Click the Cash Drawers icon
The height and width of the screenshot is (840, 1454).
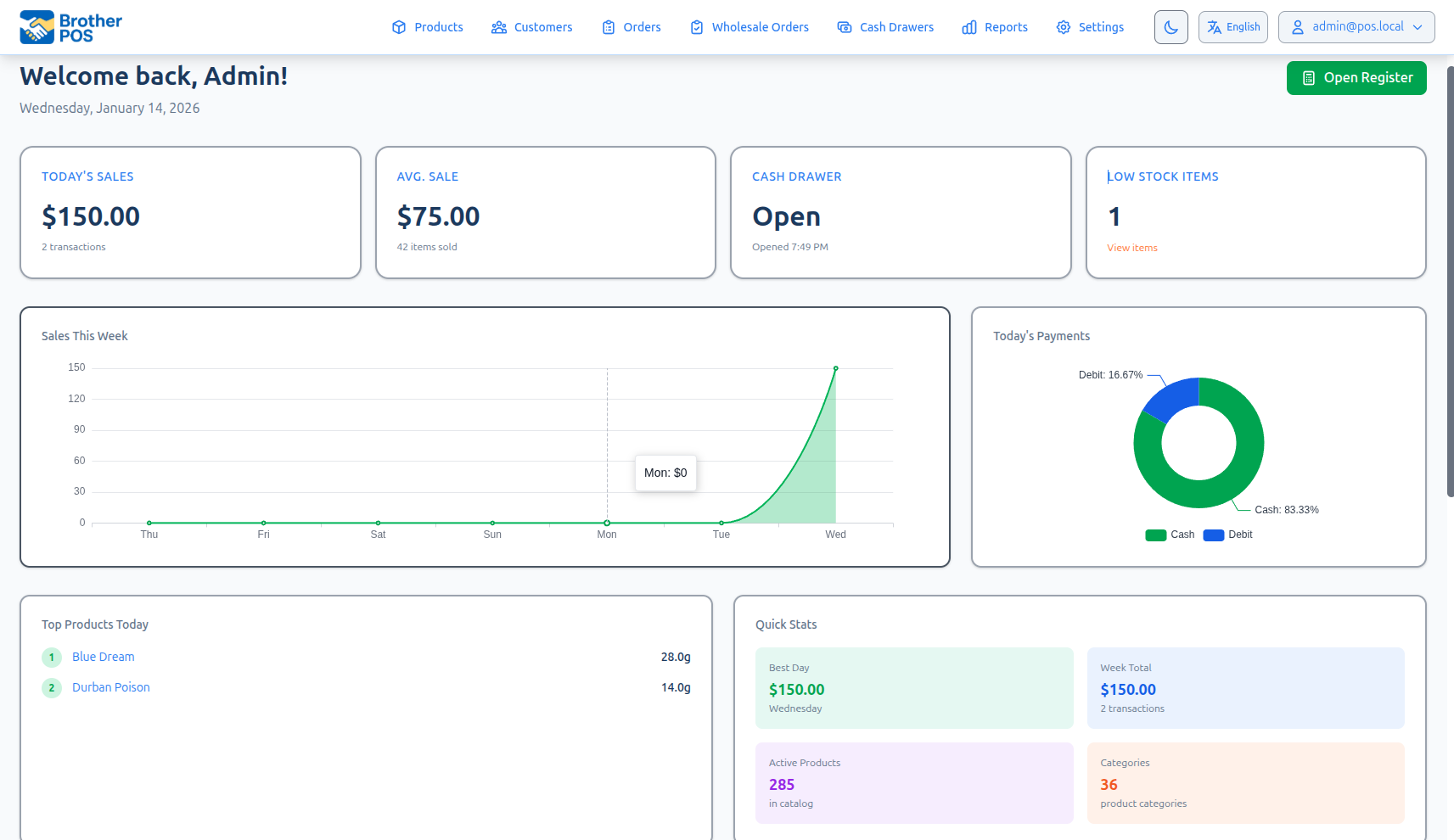click(844, 26)
